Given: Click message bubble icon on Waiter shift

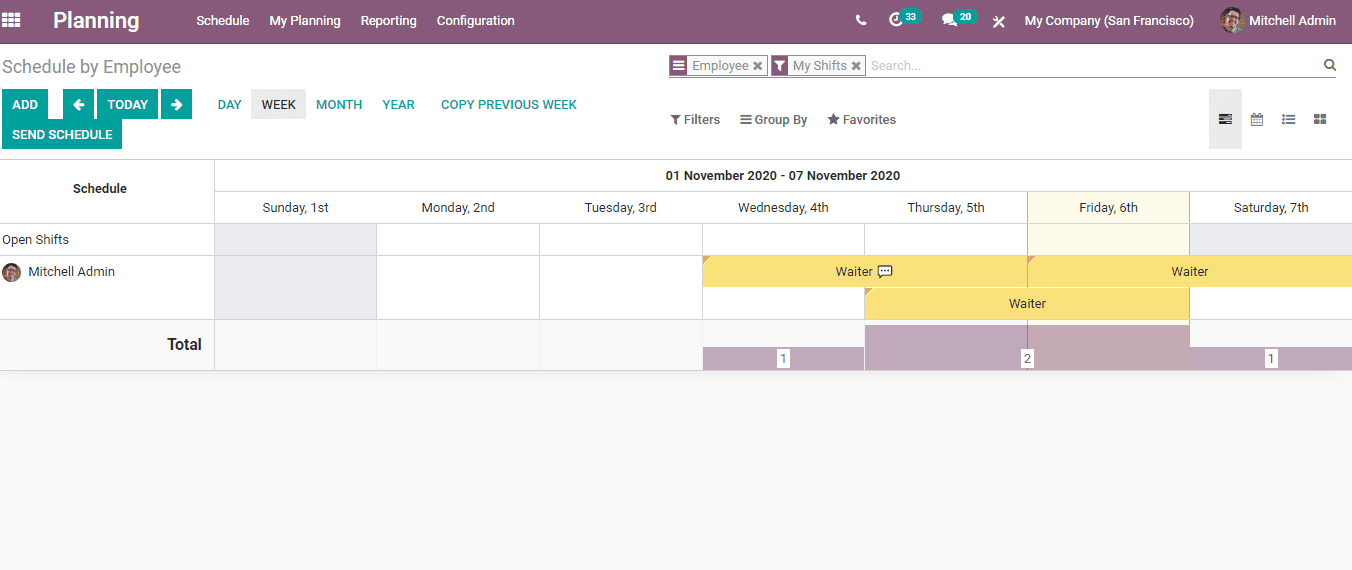Looking at the screenshot, I should (x=885, y=271).
